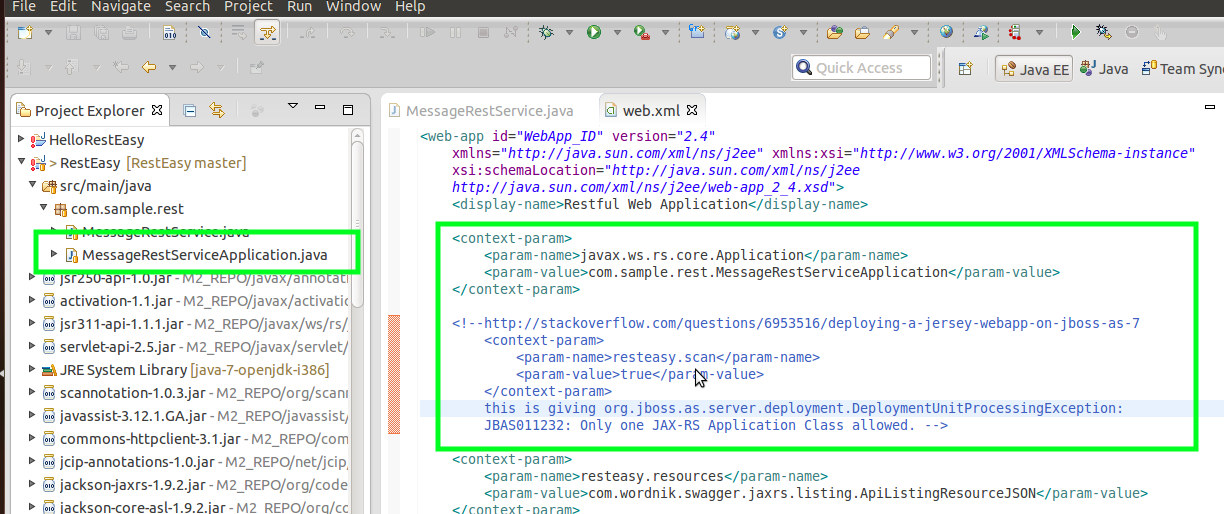The width and height of the screenshot is (1224, 514).
Task: Open Back navigation history dropdown
Action: click(x=172, y=68)
